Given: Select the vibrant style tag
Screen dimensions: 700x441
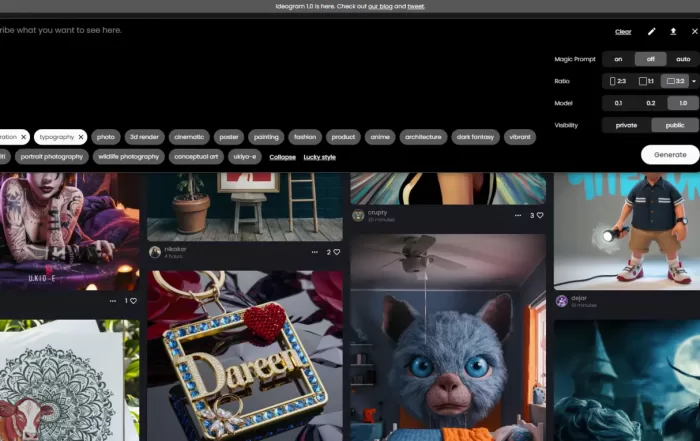Looking at the screenshot, I should point(520,137).
